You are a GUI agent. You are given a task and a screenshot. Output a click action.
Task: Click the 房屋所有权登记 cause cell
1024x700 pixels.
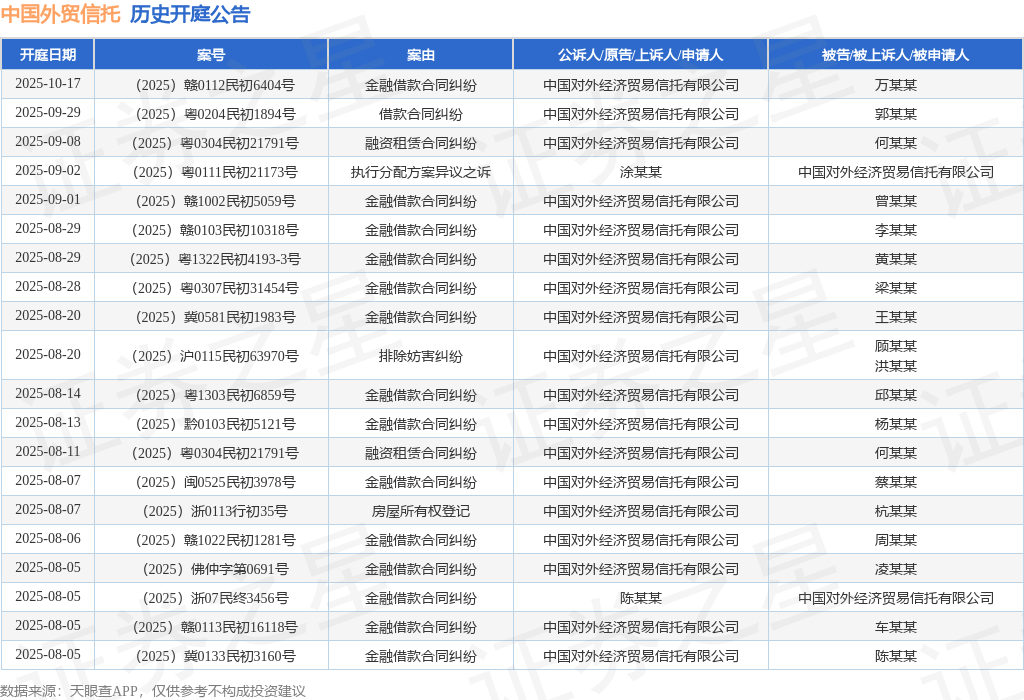click(421, 511)
